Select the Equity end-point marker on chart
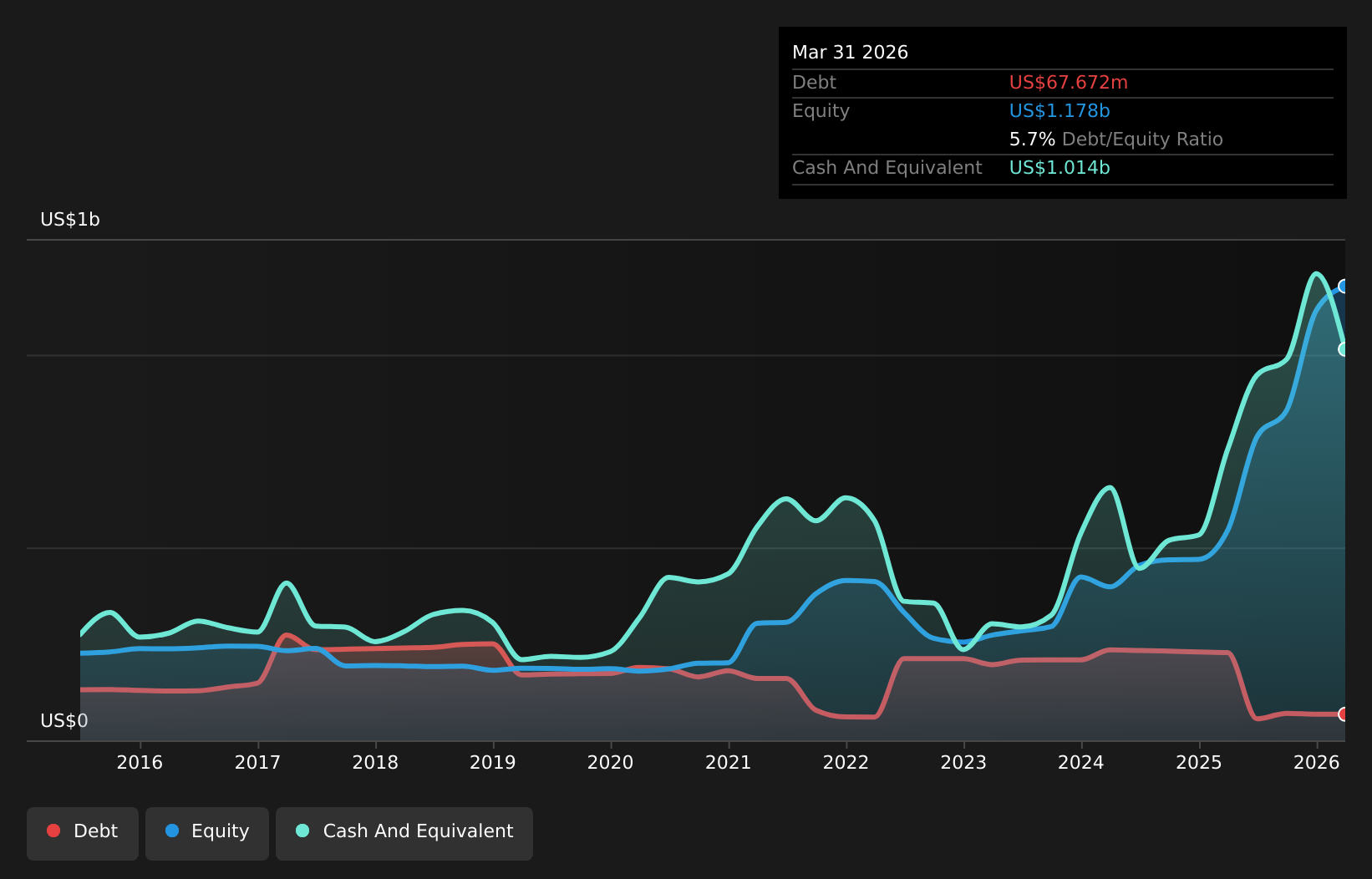1372x879 pixels. point(1344,287)
